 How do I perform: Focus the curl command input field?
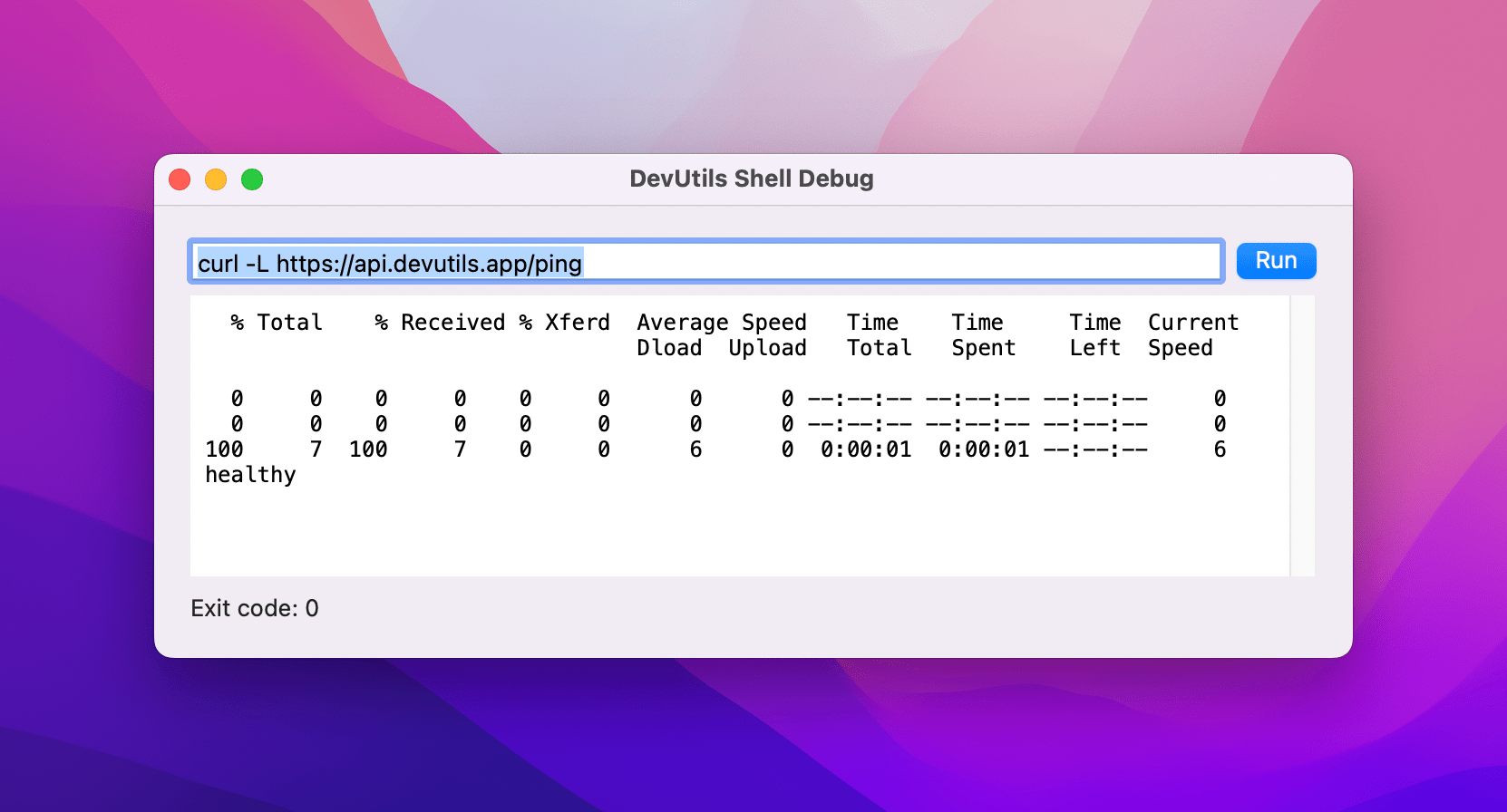point(706,262)
